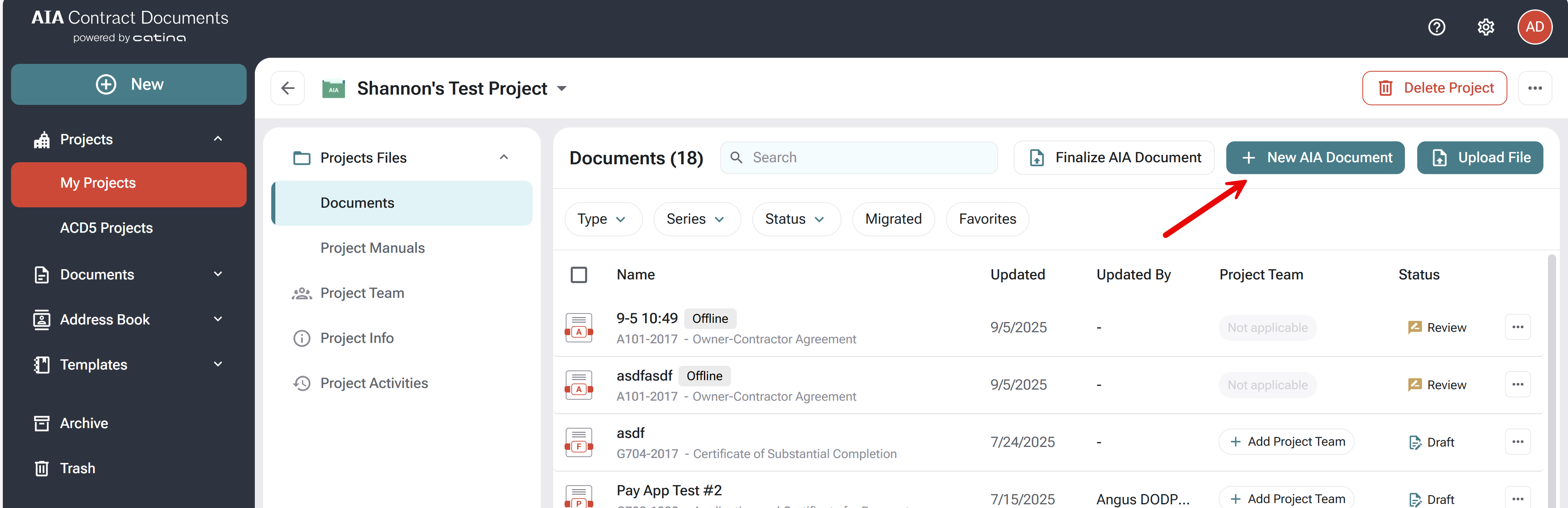Check the select-all documents checkbox

click(578, 275)
